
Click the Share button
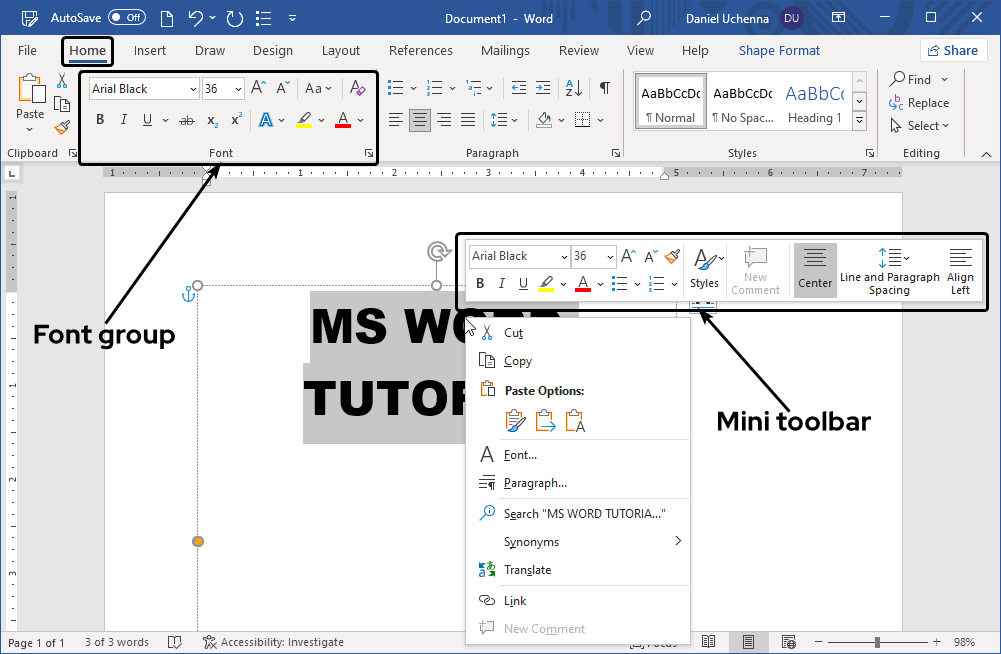click(x=953, y=49)
